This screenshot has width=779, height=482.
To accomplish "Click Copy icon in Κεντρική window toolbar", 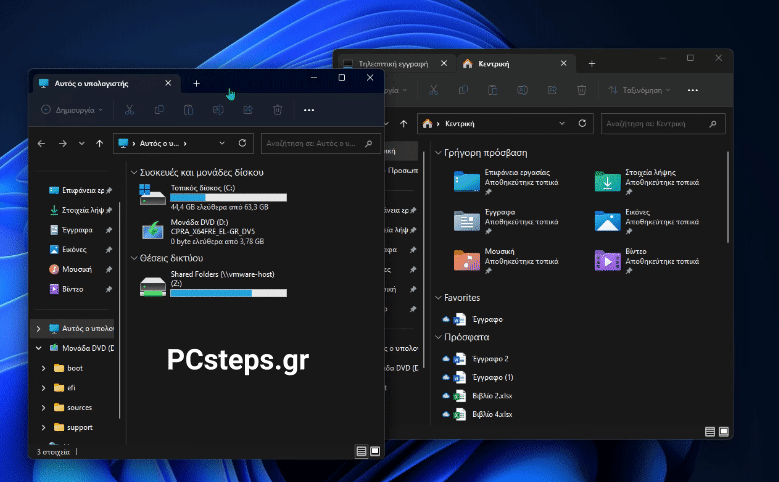I will coord(463,90).
